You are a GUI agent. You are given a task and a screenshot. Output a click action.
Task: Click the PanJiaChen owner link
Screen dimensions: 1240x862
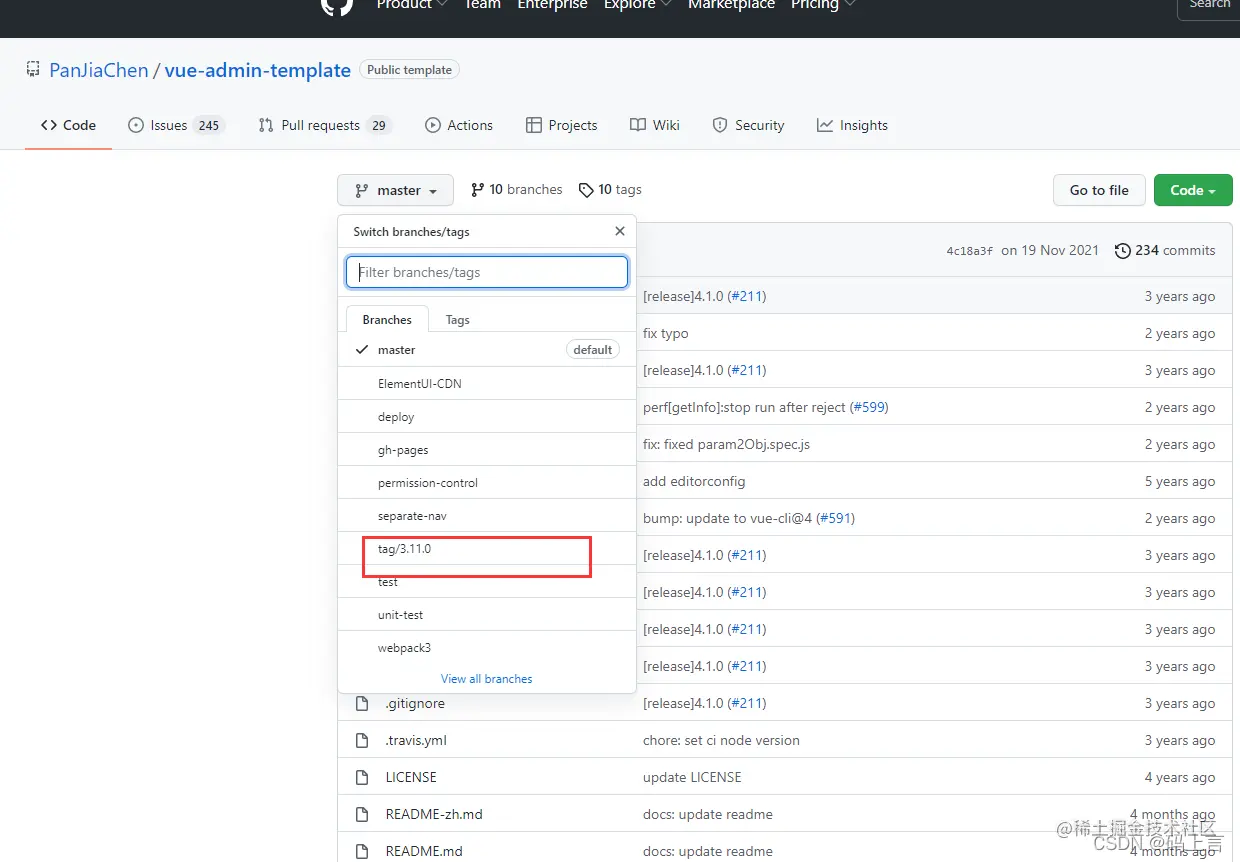click(x=99, y=70)
